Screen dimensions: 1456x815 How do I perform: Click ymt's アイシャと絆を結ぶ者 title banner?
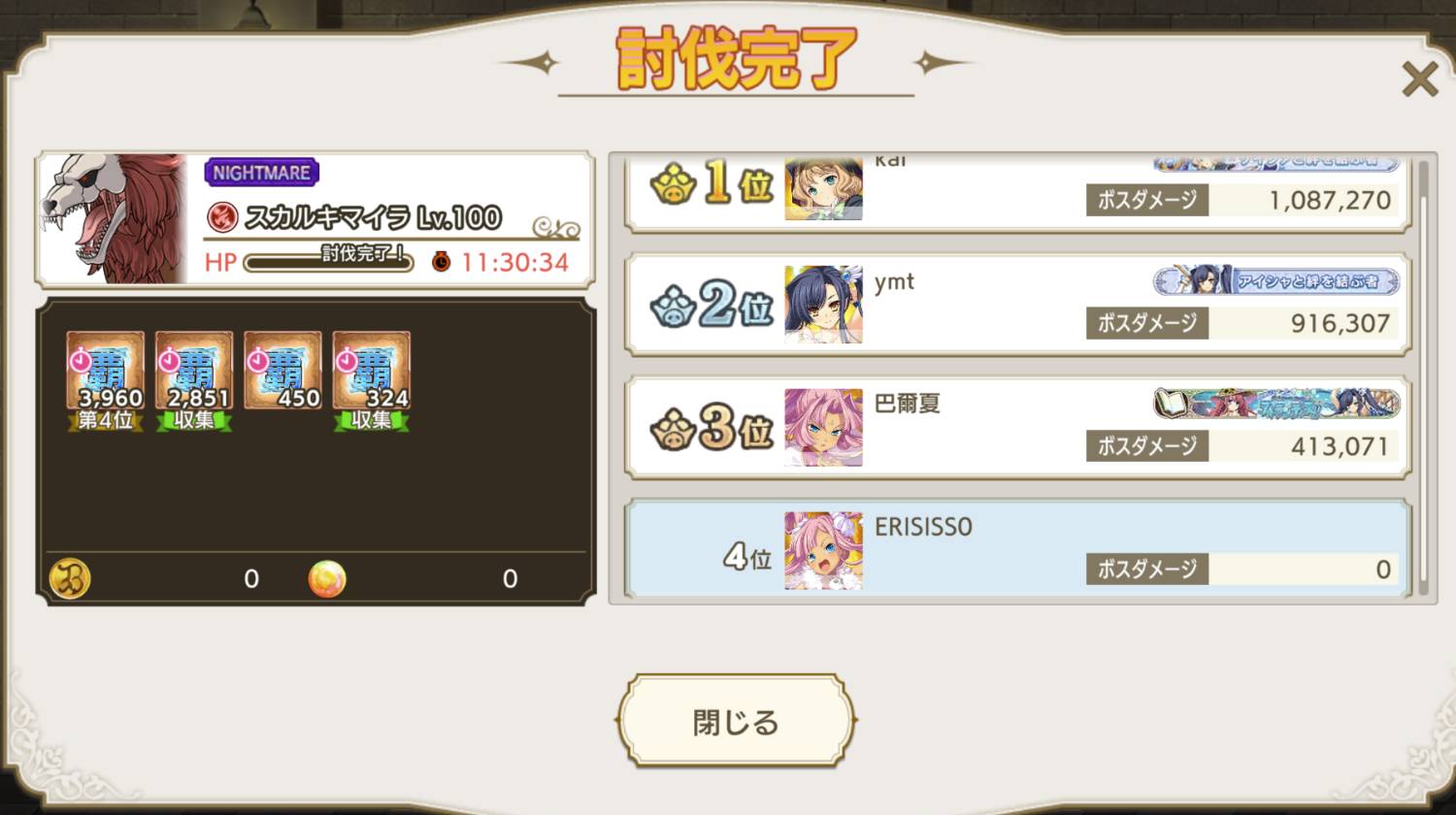click(1276, 281)
